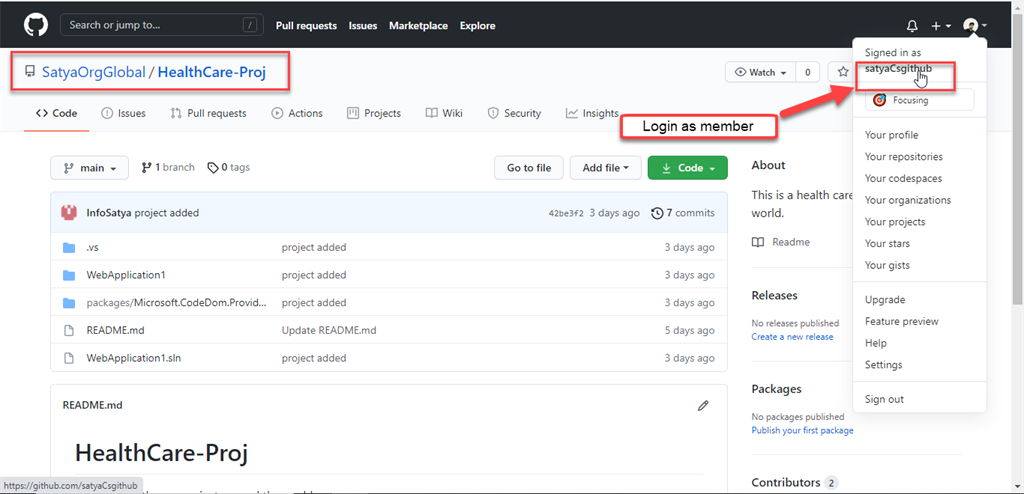View 1 branch link
The width and height of the screenshot is (1024, 494).
click(168, 167)
